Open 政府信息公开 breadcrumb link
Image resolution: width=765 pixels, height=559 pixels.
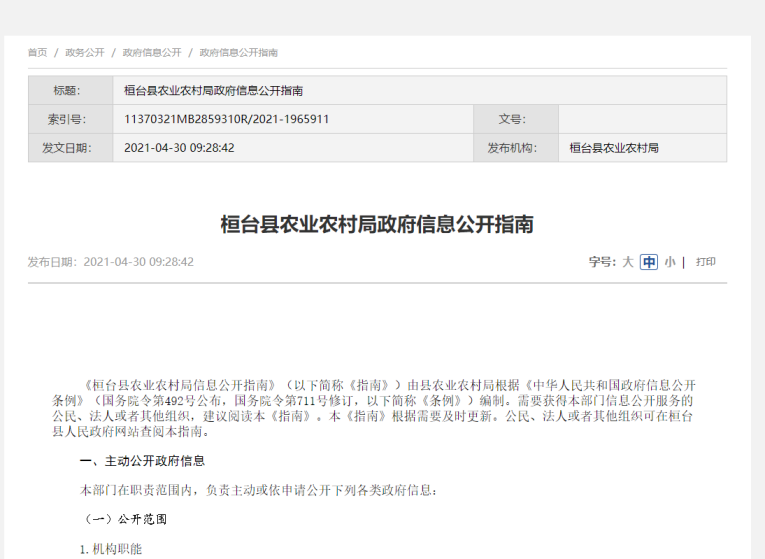[x=152, y=53]
